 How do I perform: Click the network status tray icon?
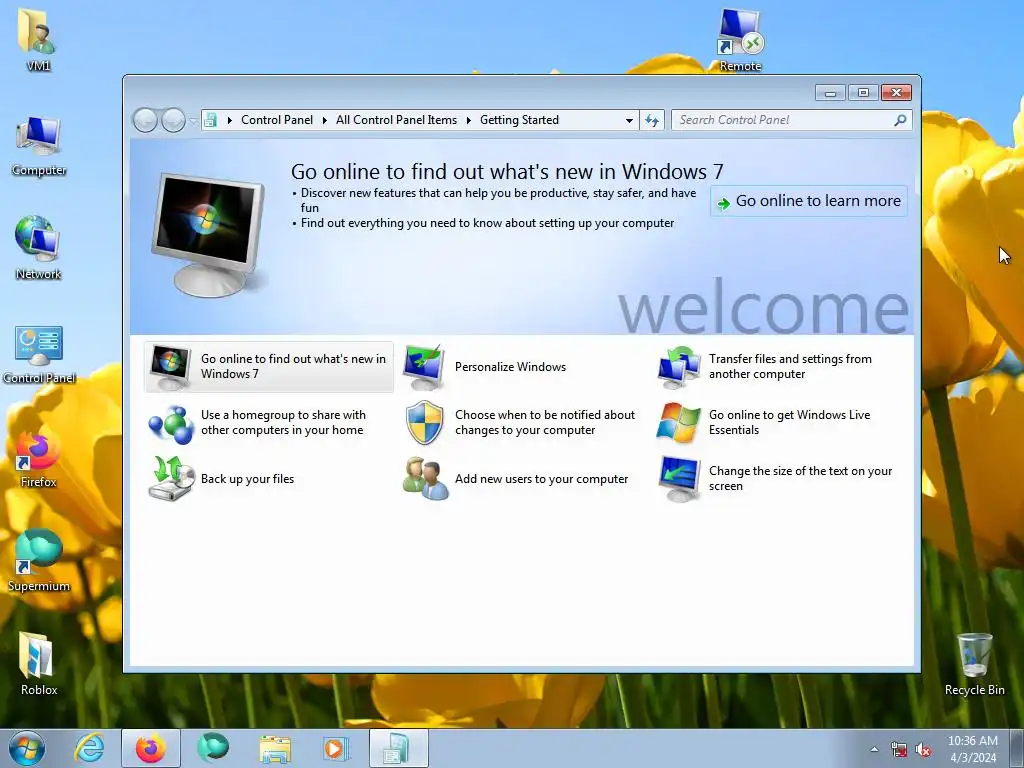pos(899,750)
